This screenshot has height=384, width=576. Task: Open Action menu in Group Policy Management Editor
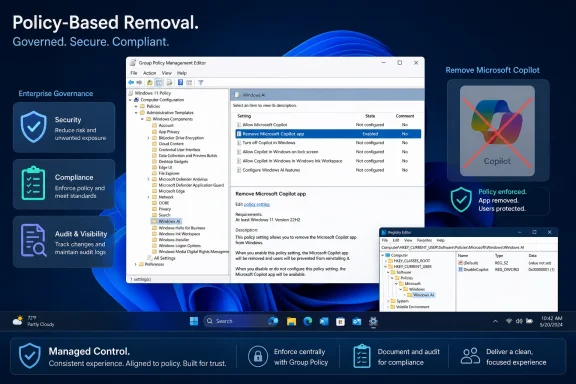pos(150,73)
